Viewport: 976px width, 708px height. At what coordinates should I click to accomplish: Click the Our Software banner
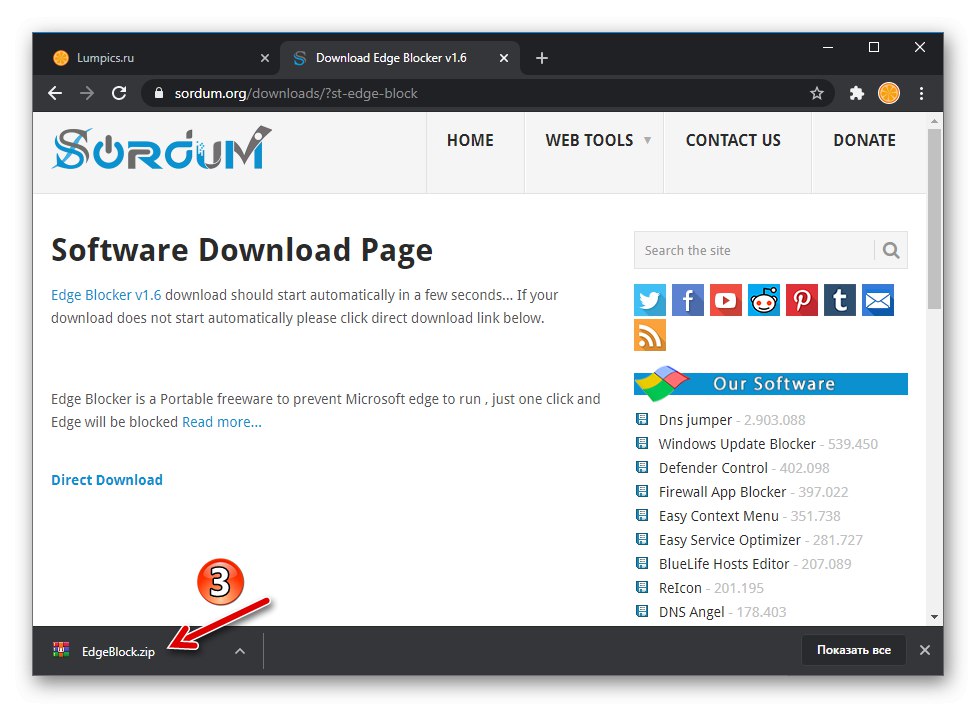coord(771,384)
